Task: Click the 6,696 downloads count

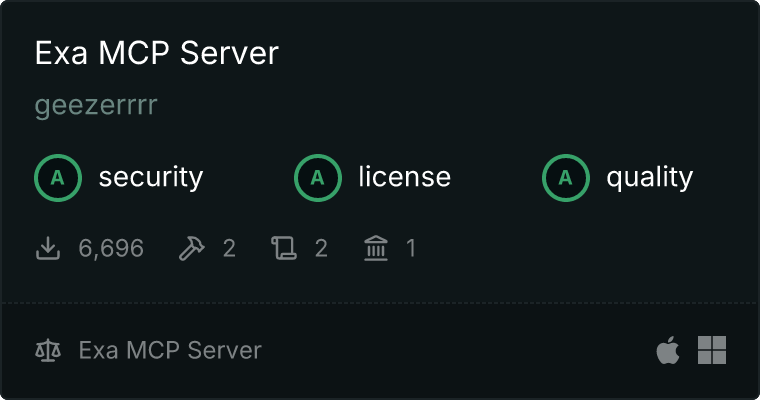Action: pos(111,248)
